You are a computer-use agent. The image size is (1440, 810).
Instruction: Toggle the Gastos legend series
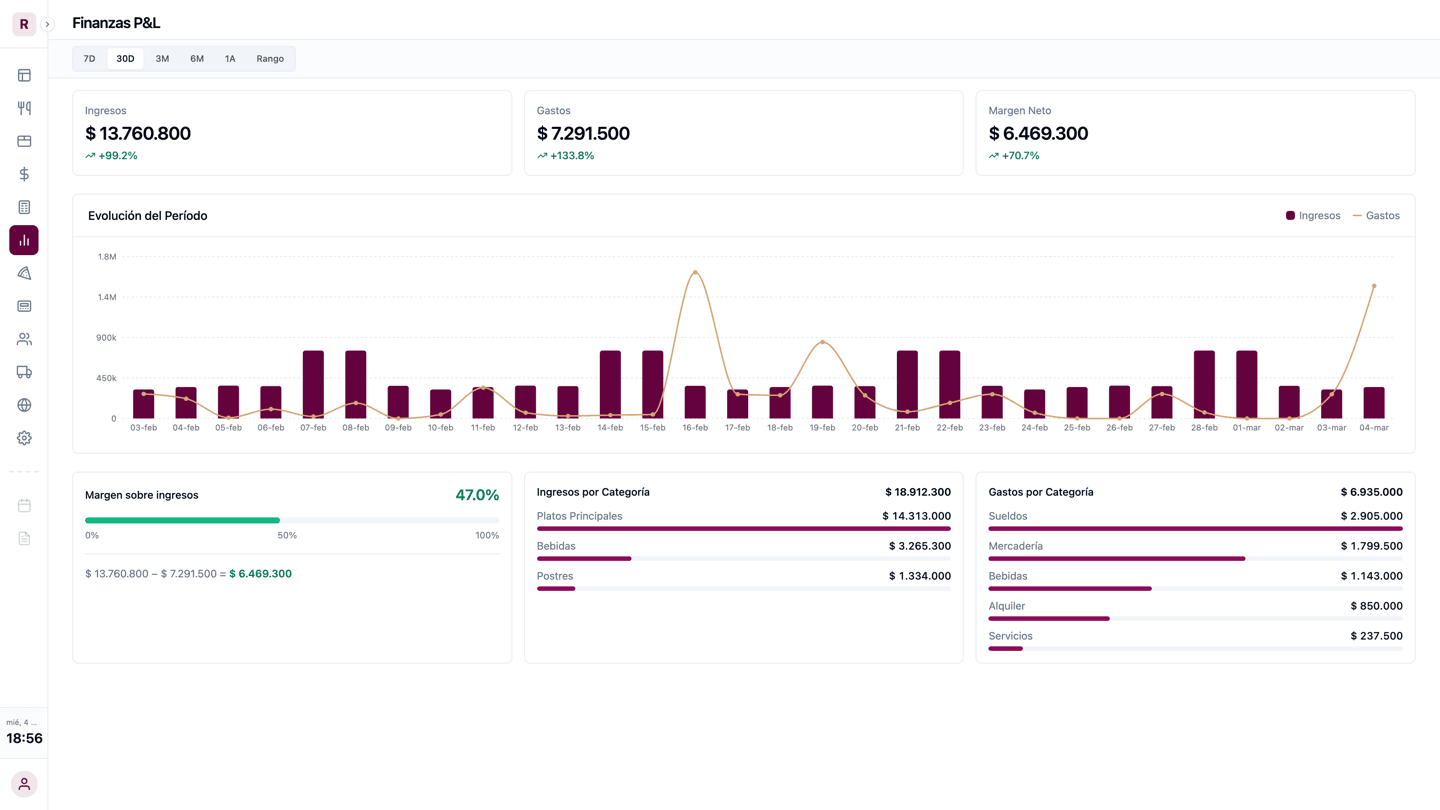1376,216
